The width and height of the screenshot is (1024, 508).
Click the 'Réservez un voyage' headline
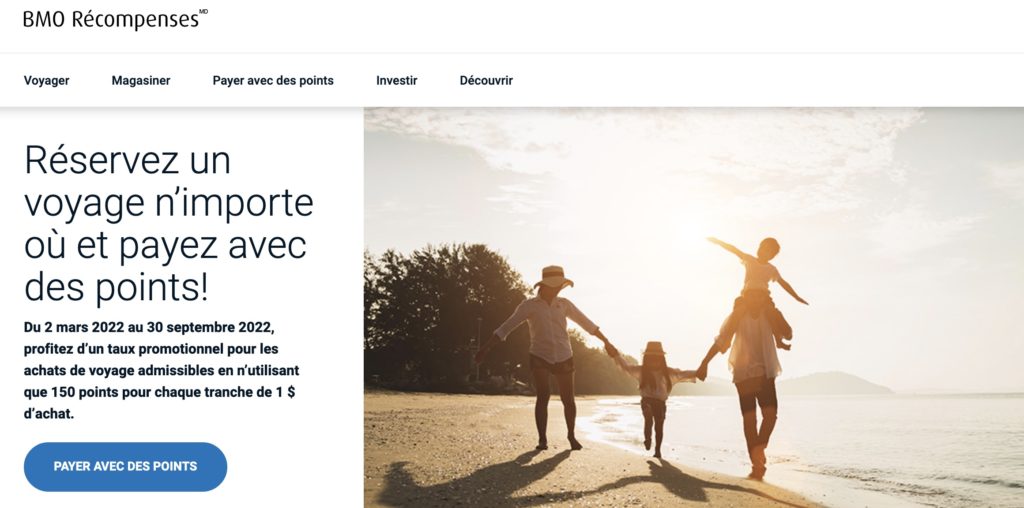point(168,224)
